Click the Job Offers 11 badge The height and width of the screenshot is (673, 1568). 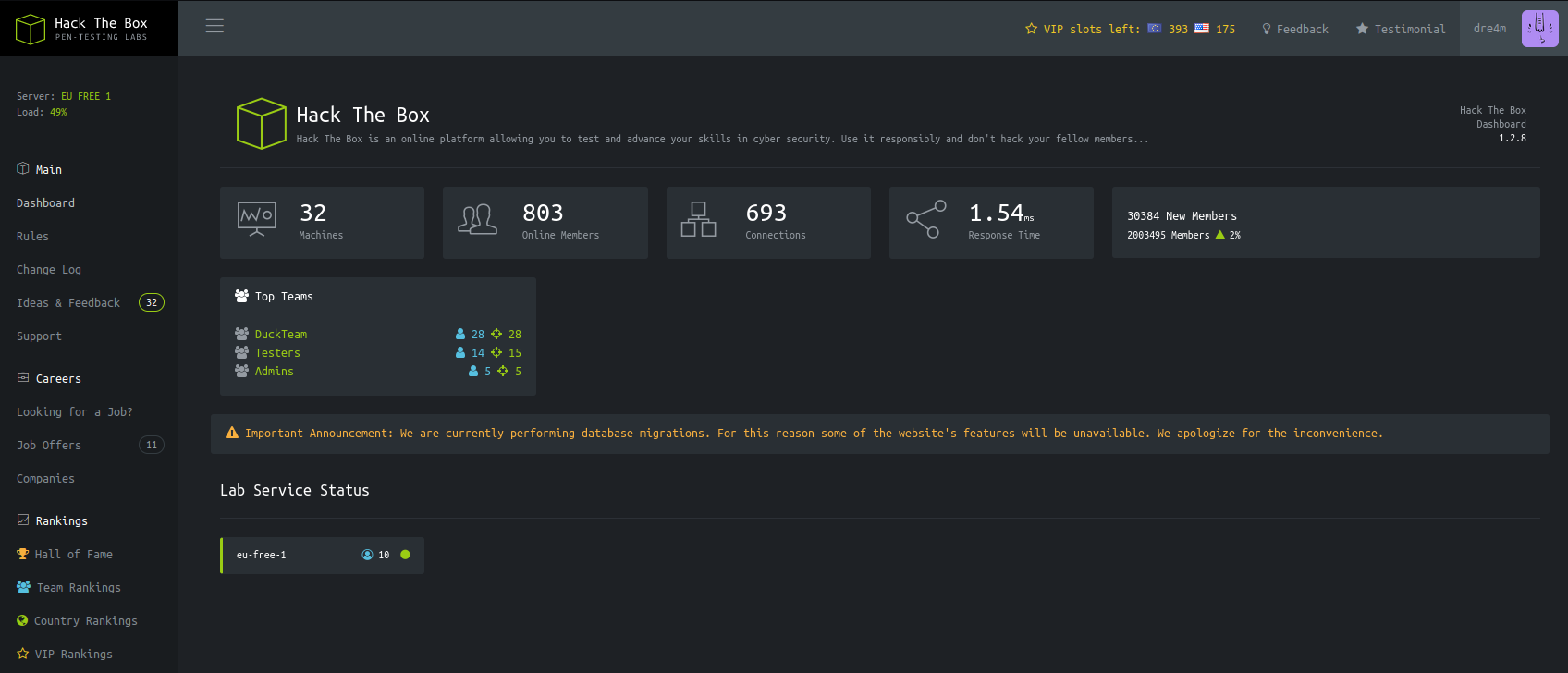[152, 445]
